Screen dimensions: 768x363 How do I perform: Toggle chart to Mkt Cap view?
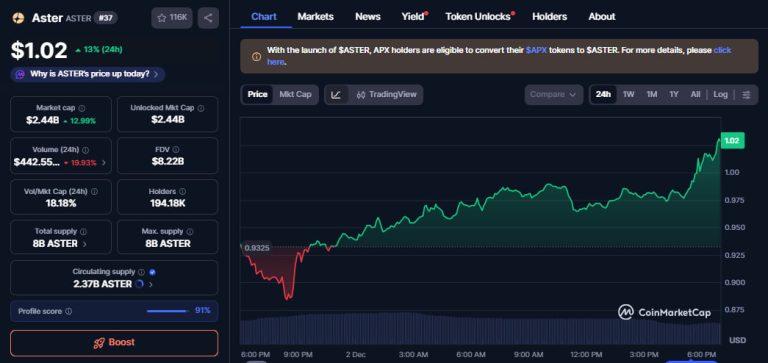click(295, 95)
